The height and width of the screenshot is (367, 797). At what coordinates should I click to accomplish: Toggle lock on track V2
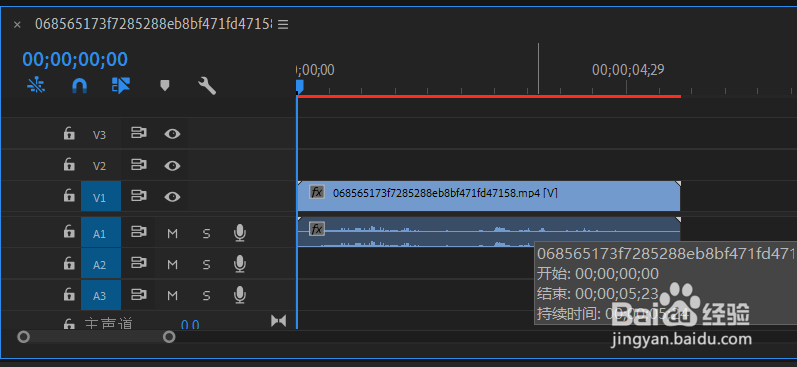click(x=69, y=165)
